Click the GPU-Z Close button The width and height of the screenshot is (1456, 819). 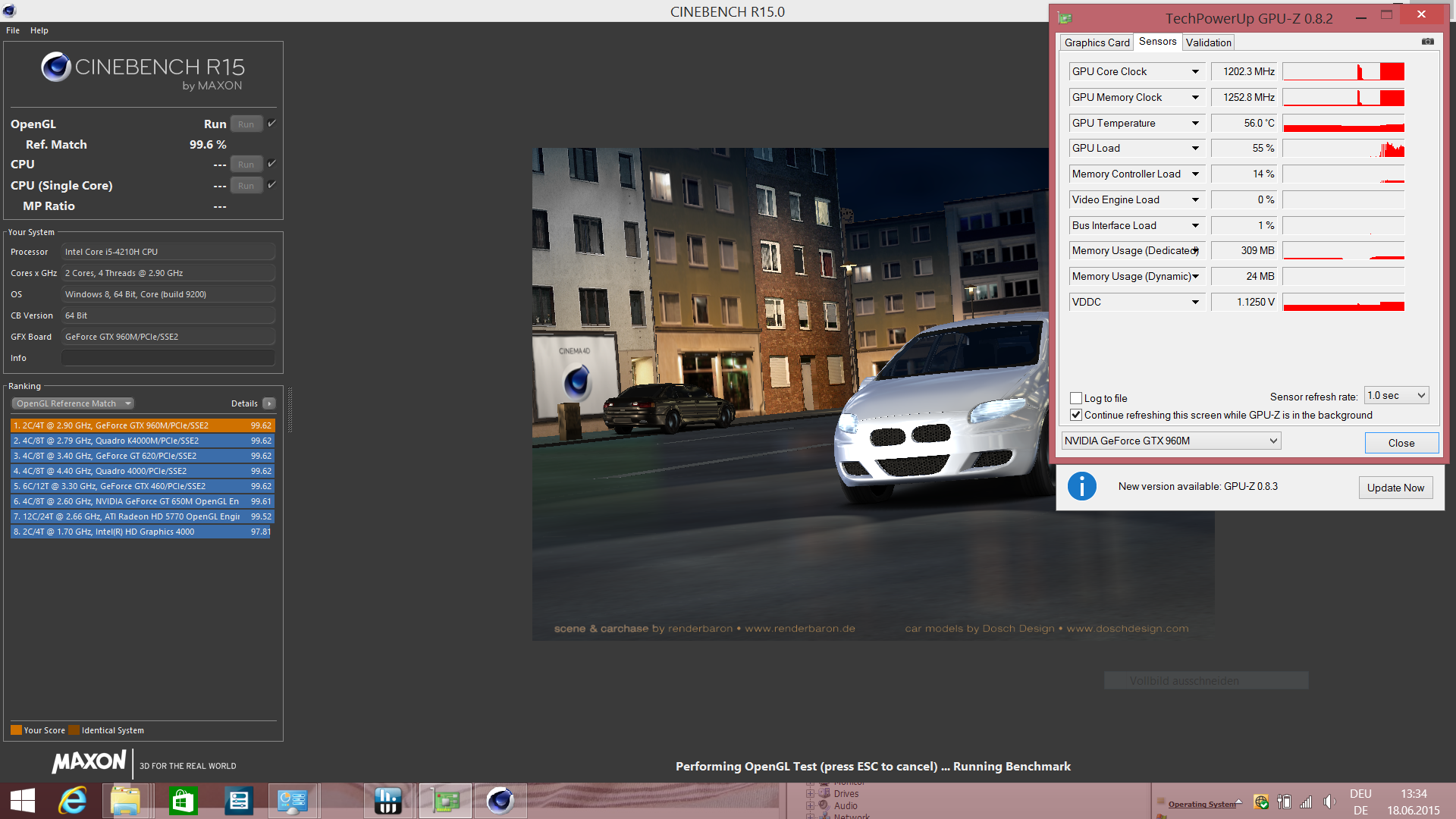[x=1401, y=443]
